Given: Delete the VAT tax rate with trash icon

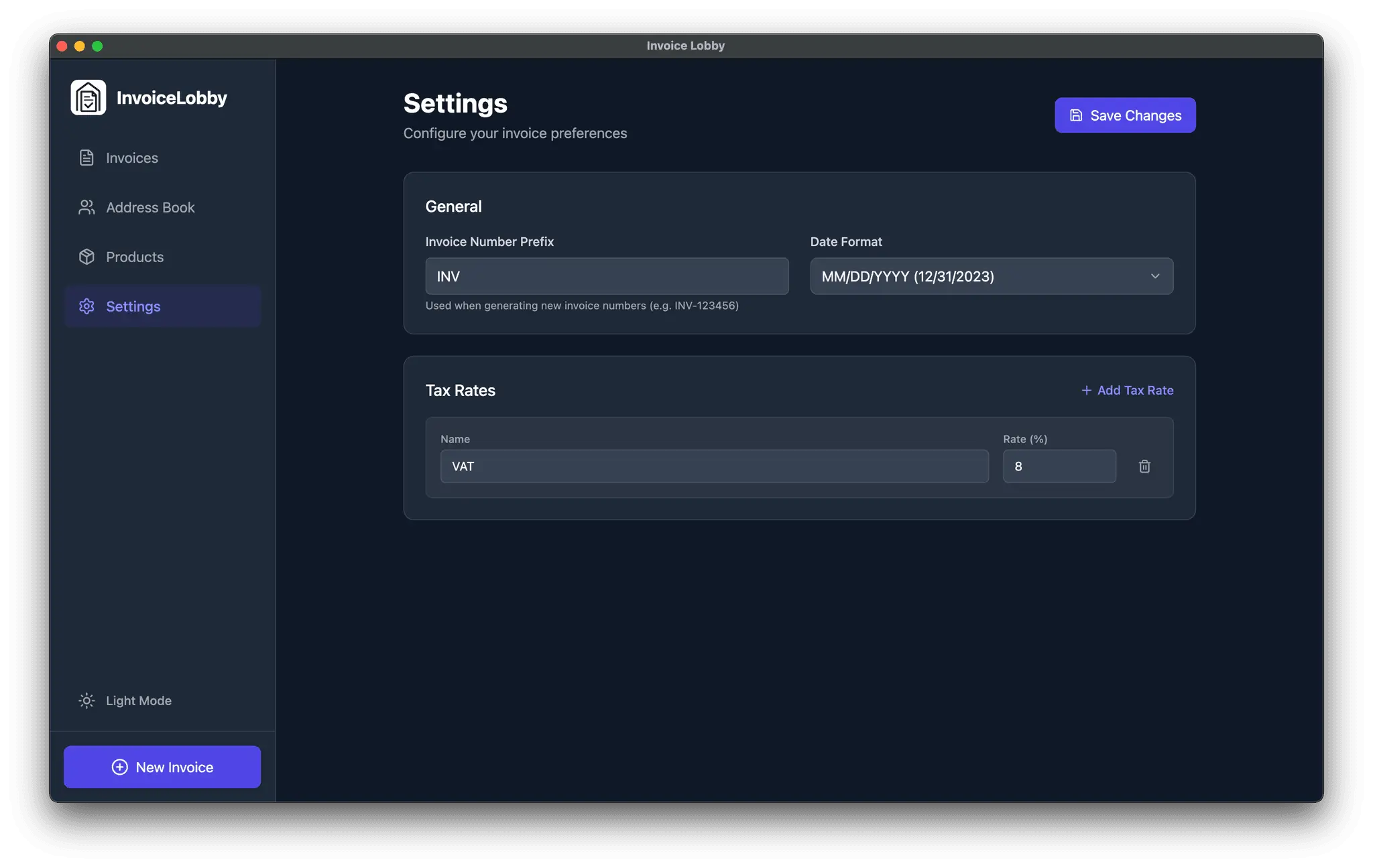Looking at the screenshot, I should (x=1144, y=467).
